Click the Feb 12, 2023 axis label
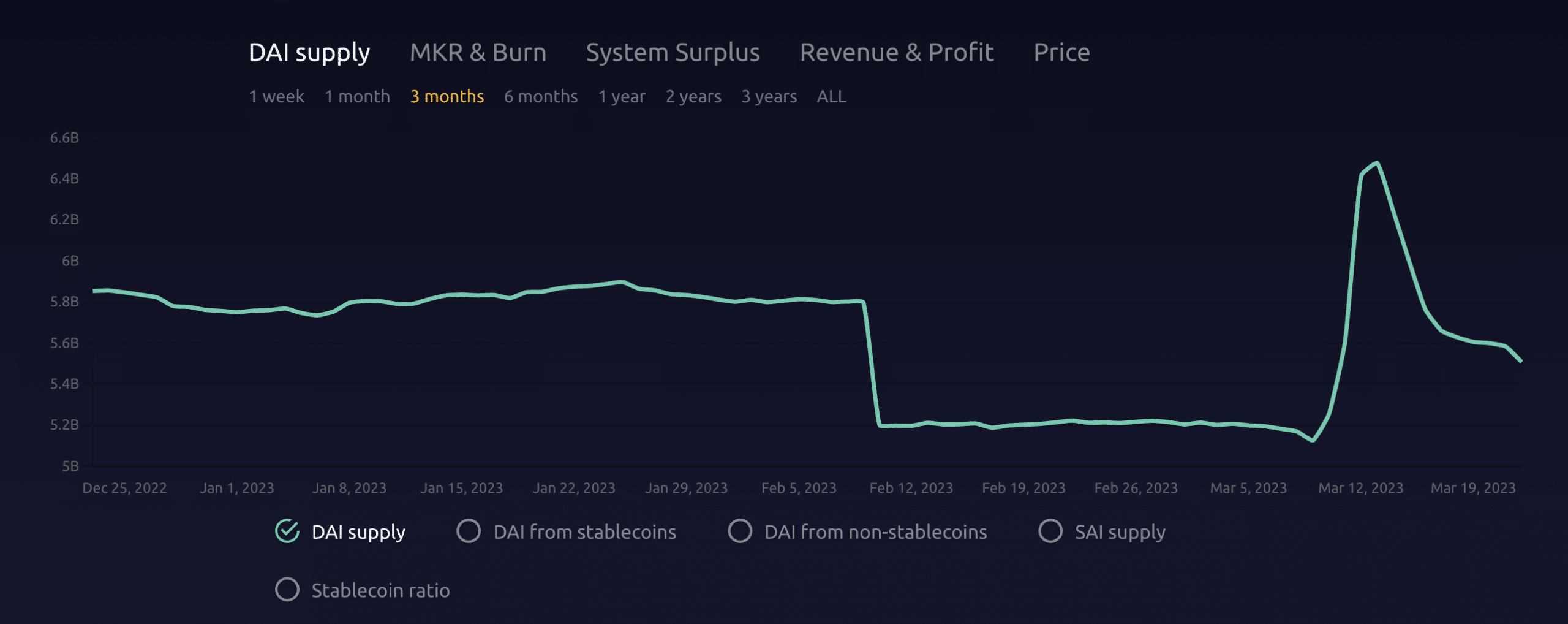 (x=911, y=488)
